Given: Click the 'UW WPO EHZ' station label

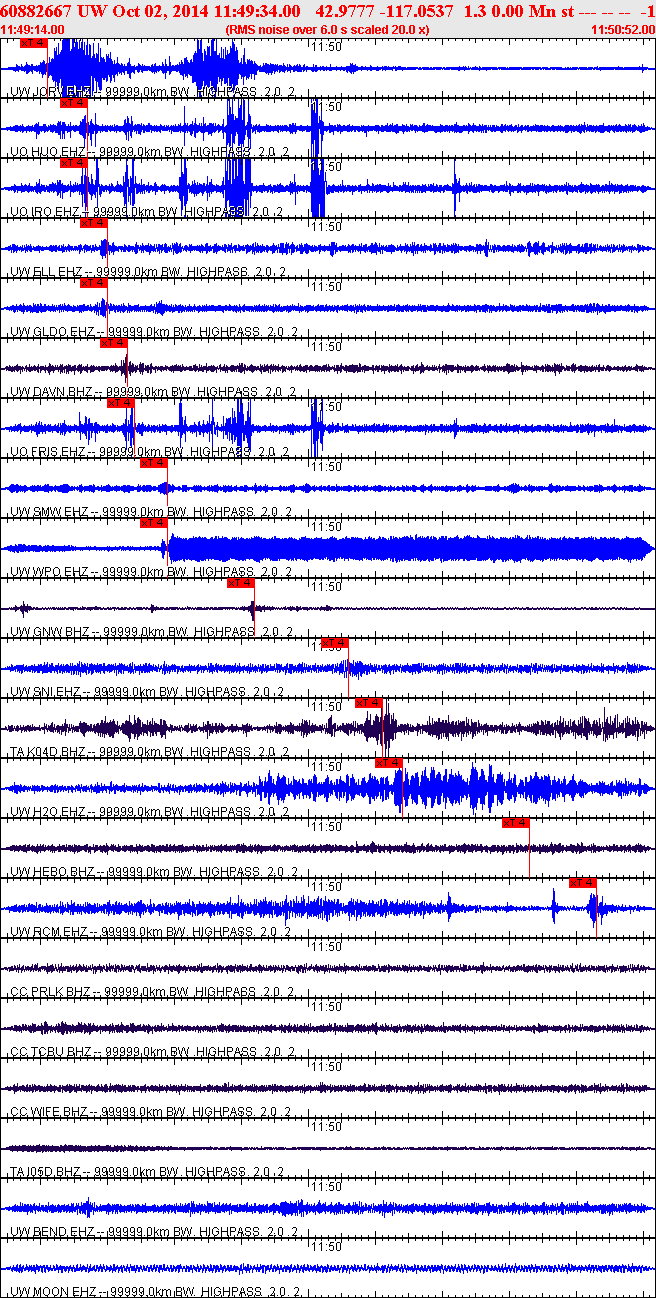Looking at the screenshot, I should tap(47, 571).
